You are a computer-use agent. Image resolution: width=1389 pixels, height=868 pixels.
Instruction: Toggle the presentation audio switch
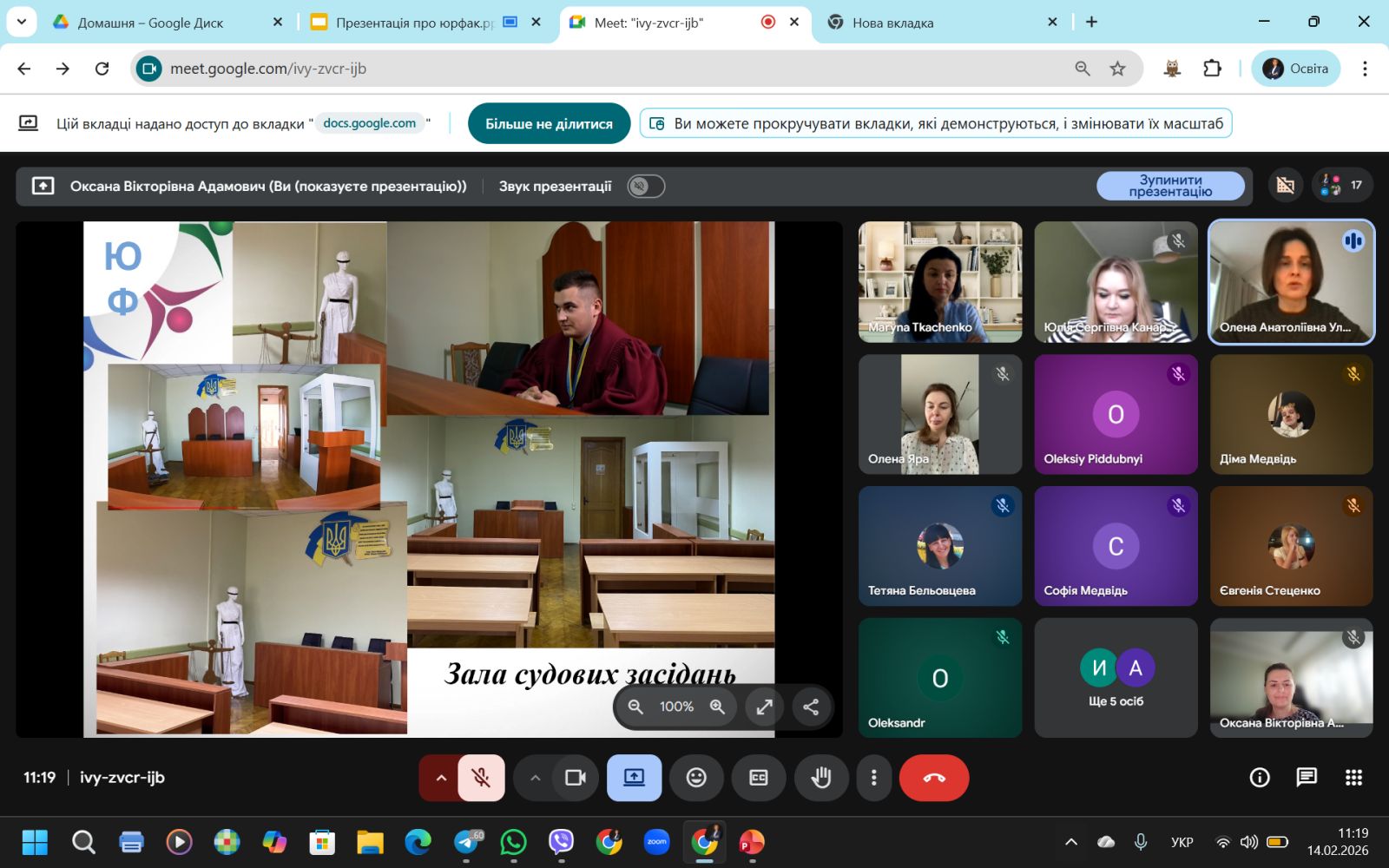(x=646, y=187)
